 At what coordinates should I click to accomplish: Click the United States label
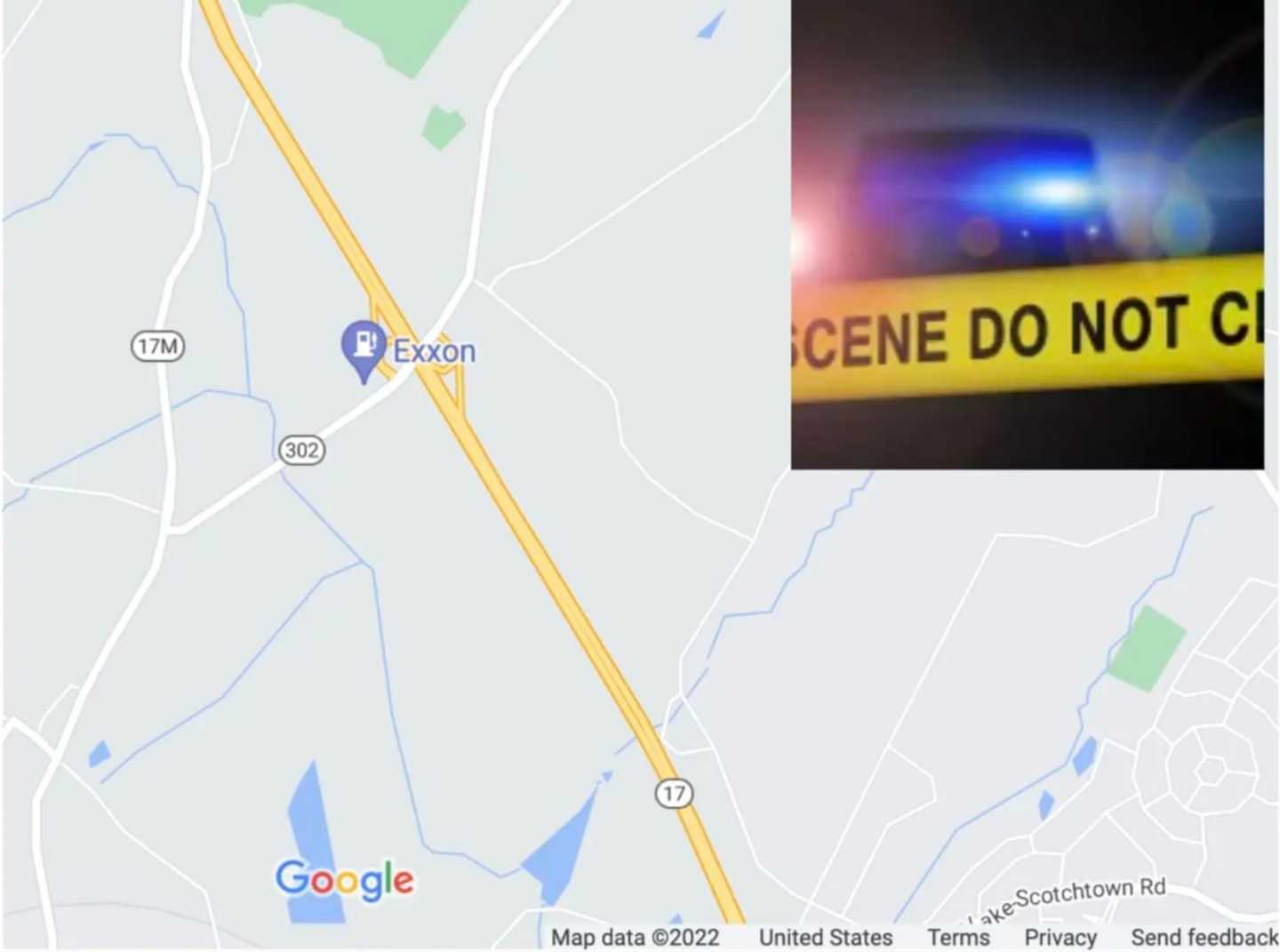tap(826, 937)
